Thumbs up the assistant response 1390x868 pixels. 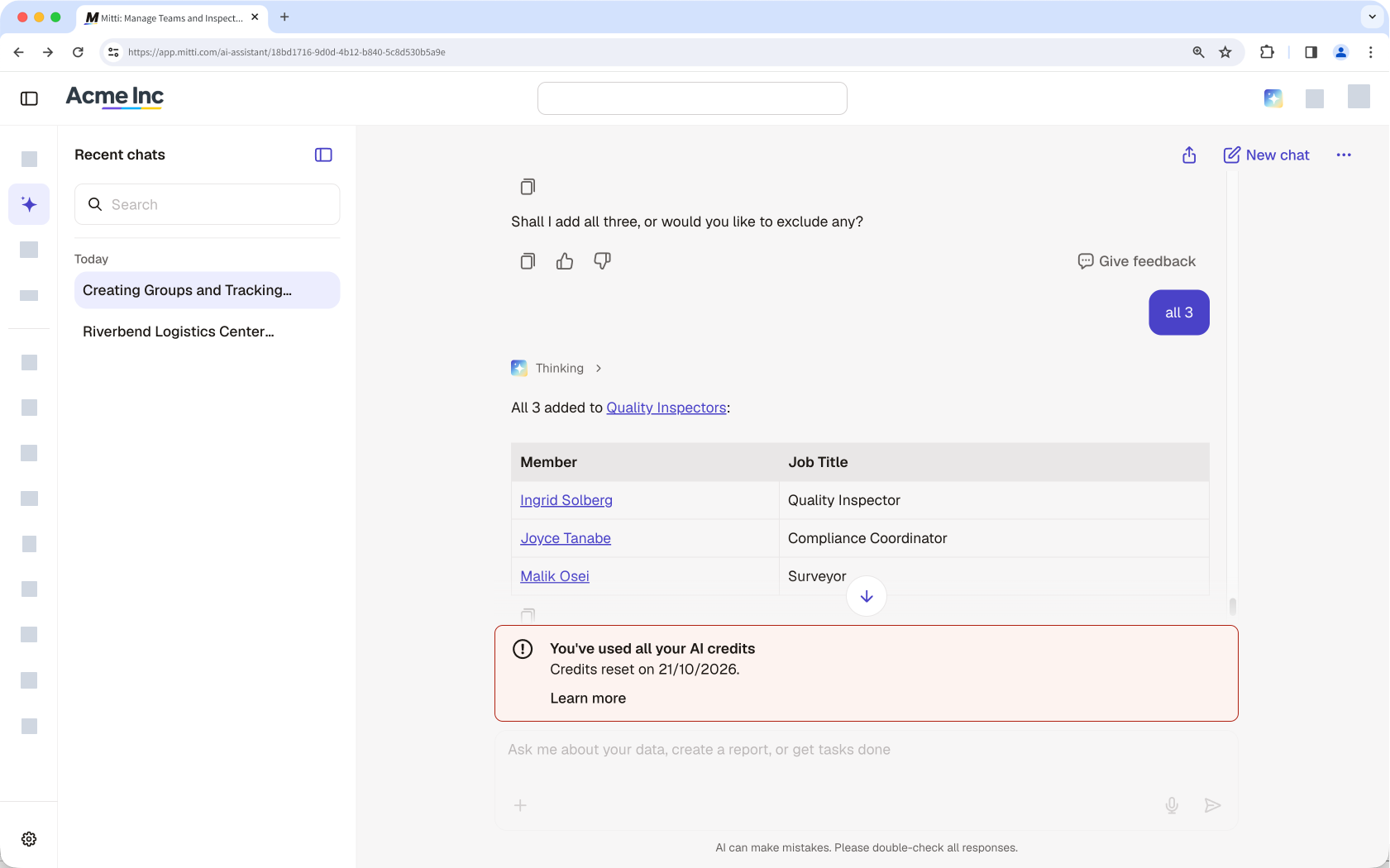pyautogui.click(x=565, y=261)
